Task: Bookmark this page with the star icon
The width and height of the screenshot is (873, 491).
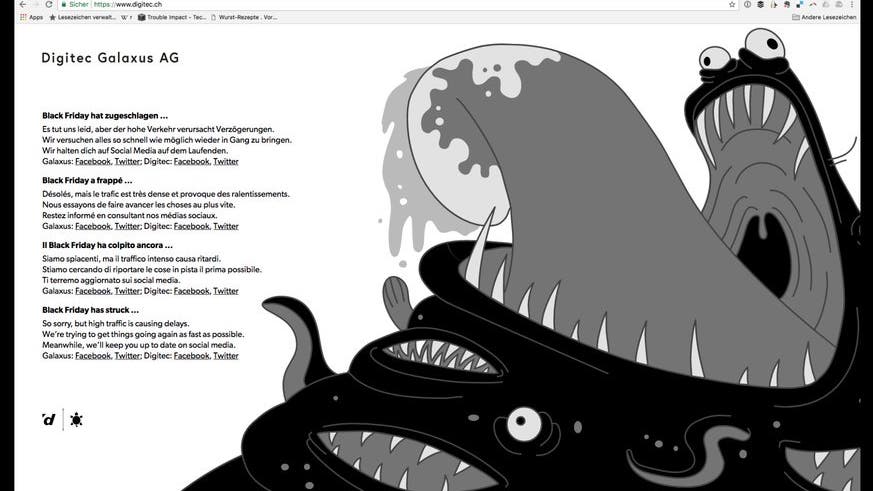Action: click(x=732, y=4)
